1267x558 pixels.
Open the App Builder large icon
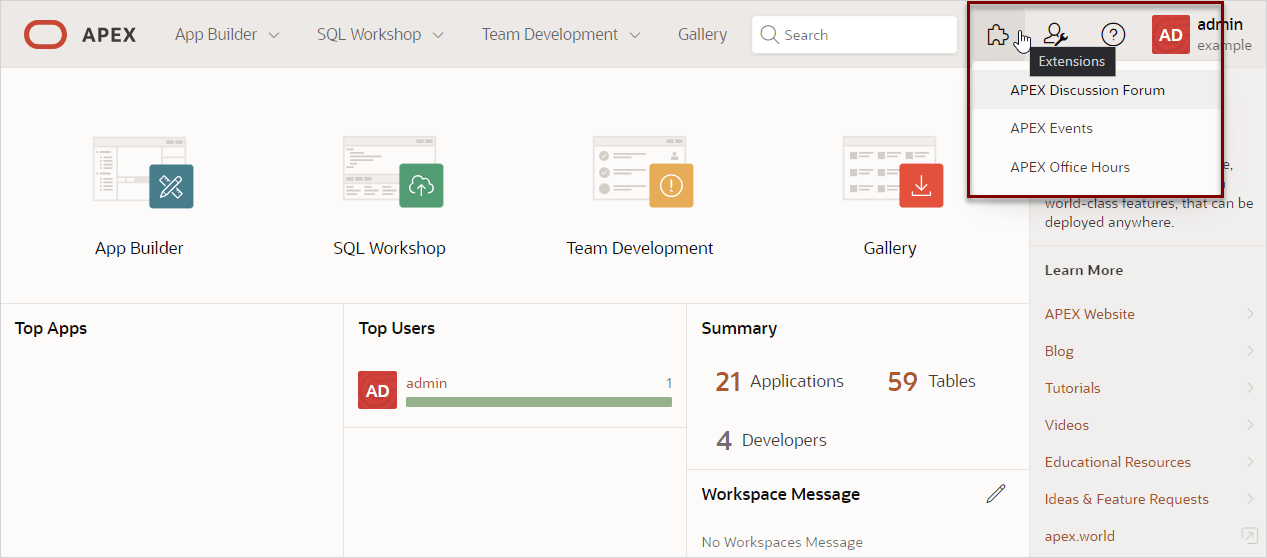[141, 173]
